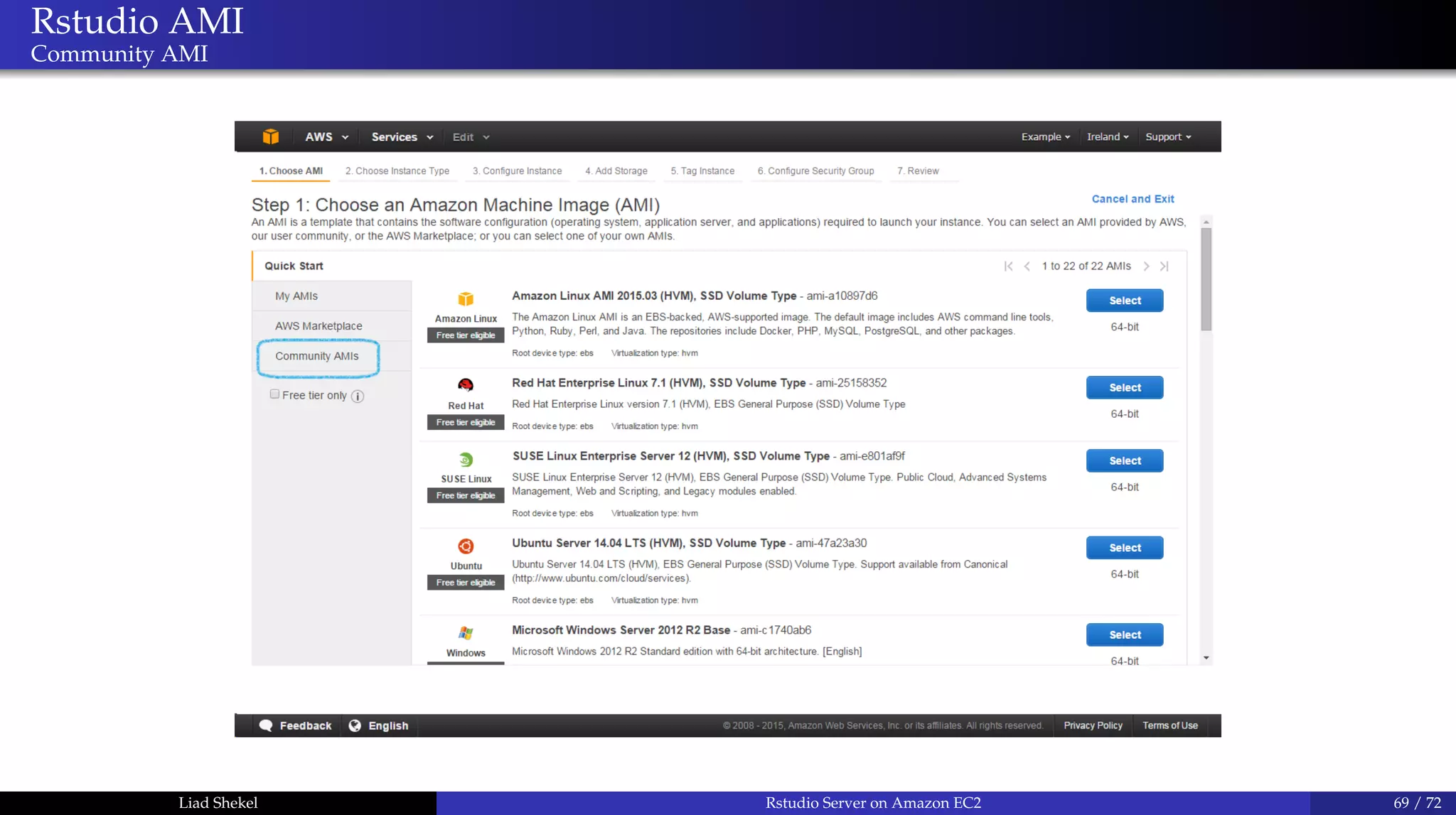Screen dimensions: 1456x815
Task: Open the Ireland region selector
Action: 1108,137
